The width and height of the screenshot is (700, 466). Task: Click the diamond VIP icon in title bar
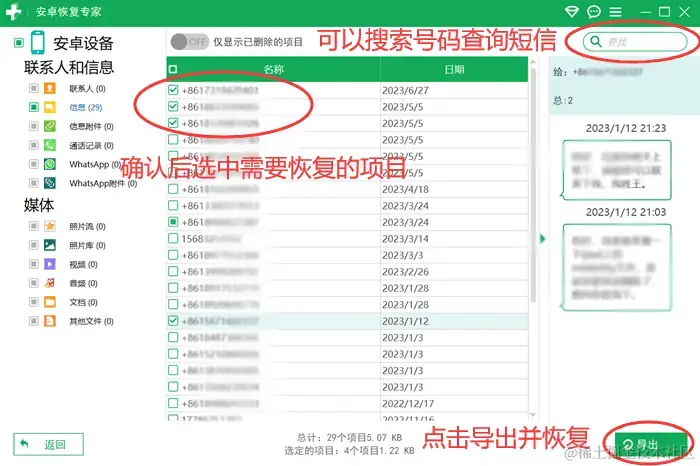[571, 12]
